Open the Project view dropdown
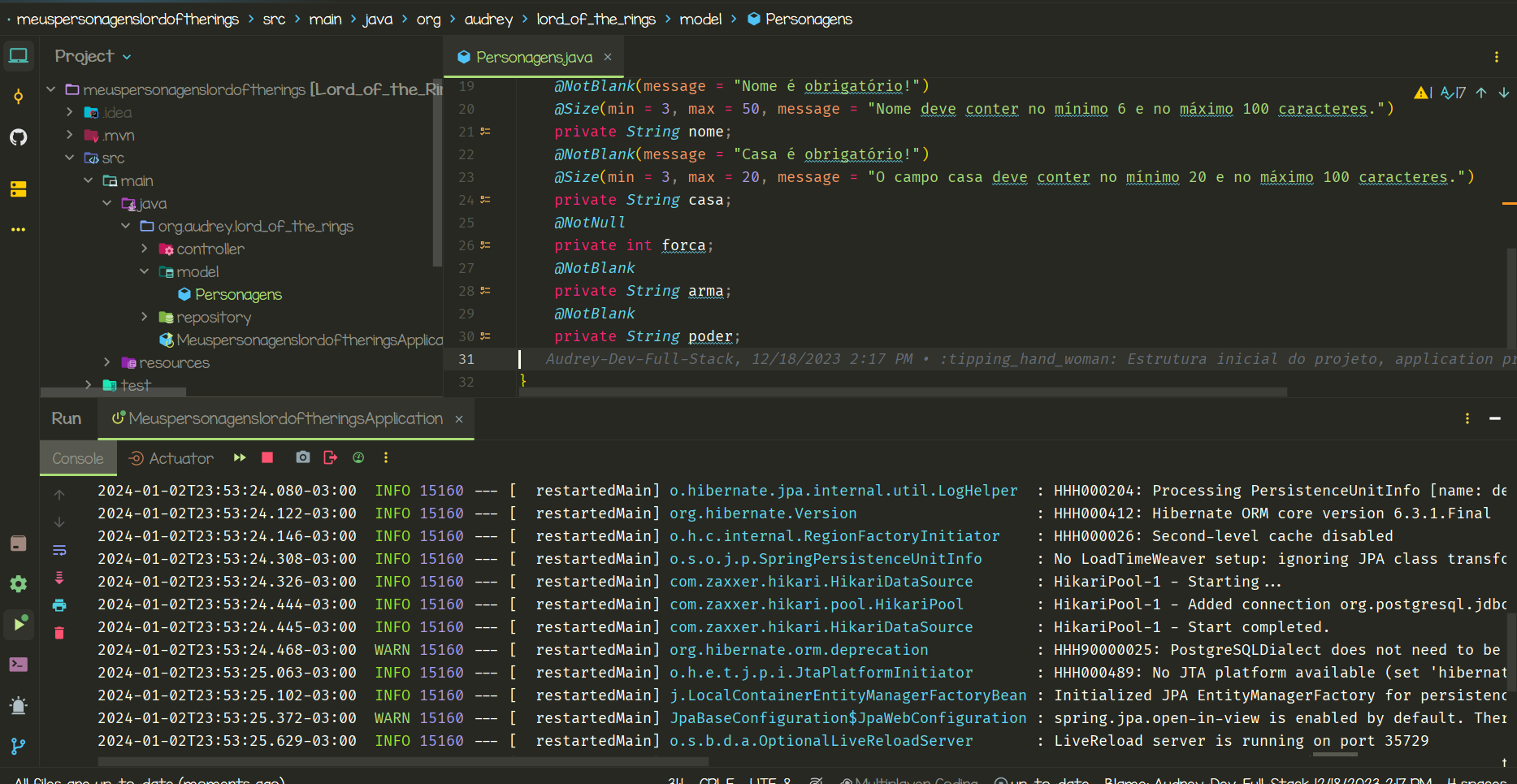This screenshot has height=784, width=1517. (x=92, y=55)
